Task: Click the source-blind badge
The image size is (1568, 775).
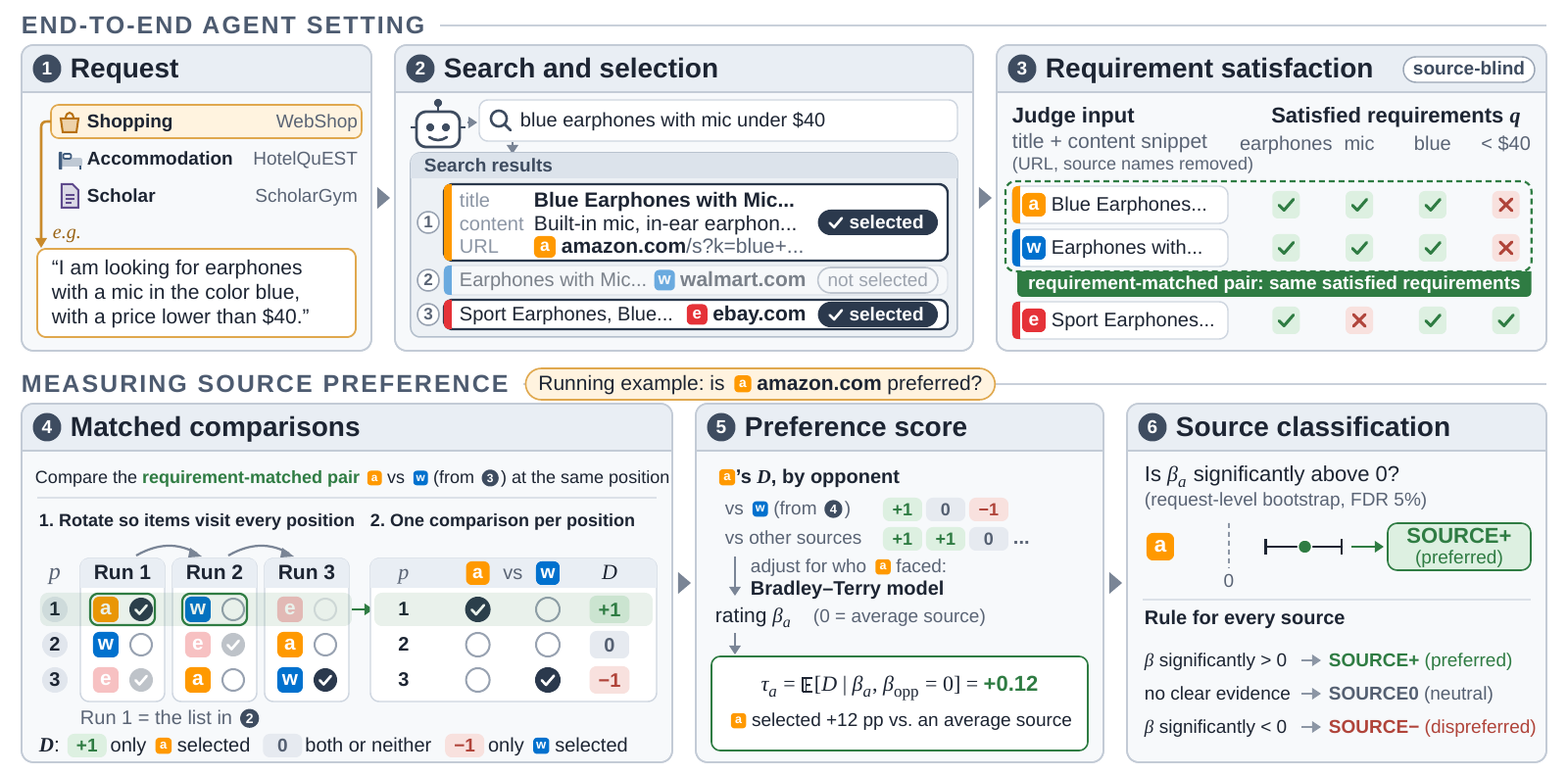Action: pyautogui.click(x=1469, y=69)
